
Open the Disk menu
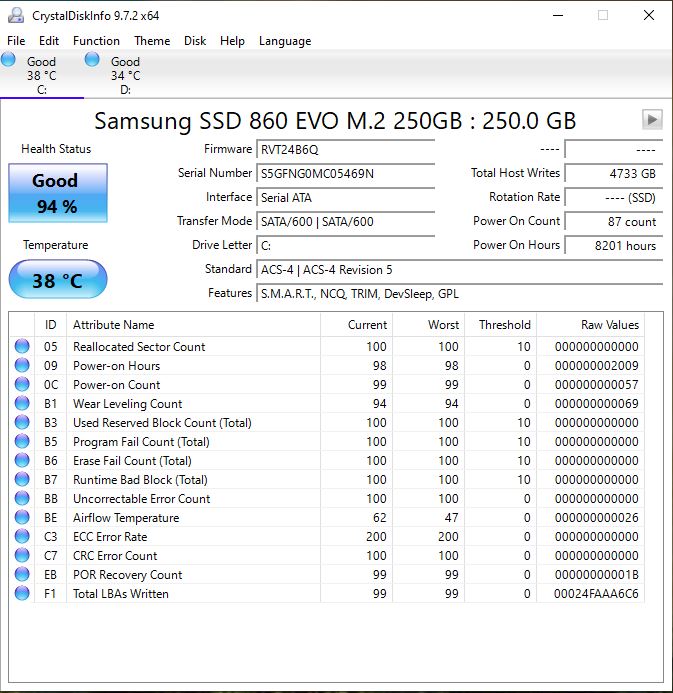(195, 41)
